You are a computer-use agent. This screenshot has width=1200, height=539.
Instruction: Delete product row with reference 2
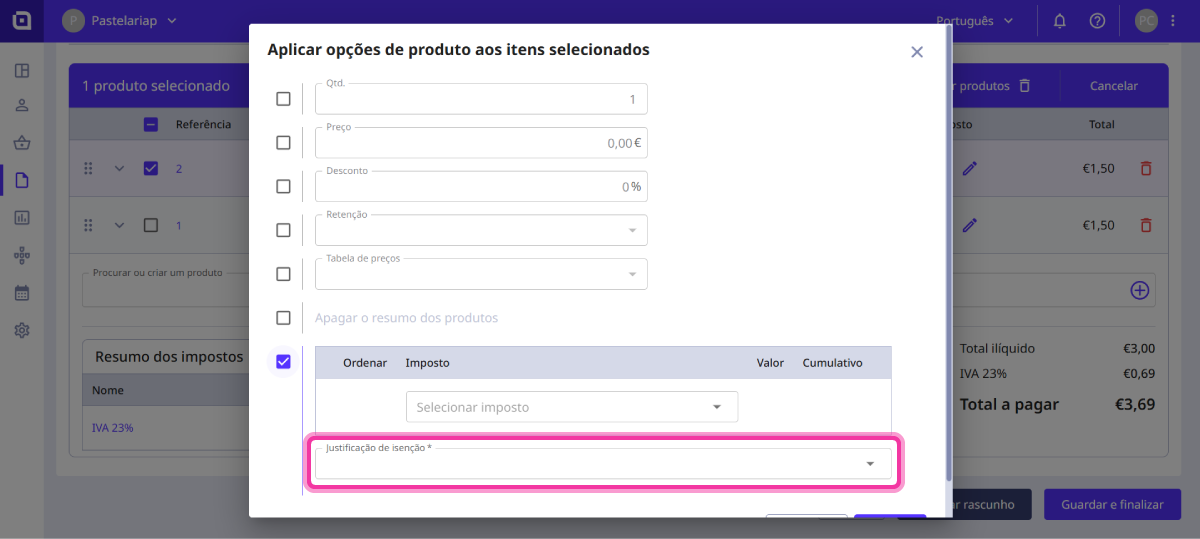pyautogui.click(x=1146, y=168)
